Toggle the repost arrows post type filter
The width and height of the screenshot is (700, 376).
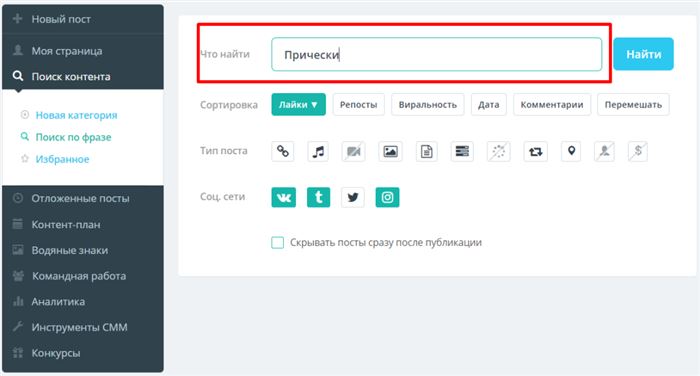tap(535, 151)
